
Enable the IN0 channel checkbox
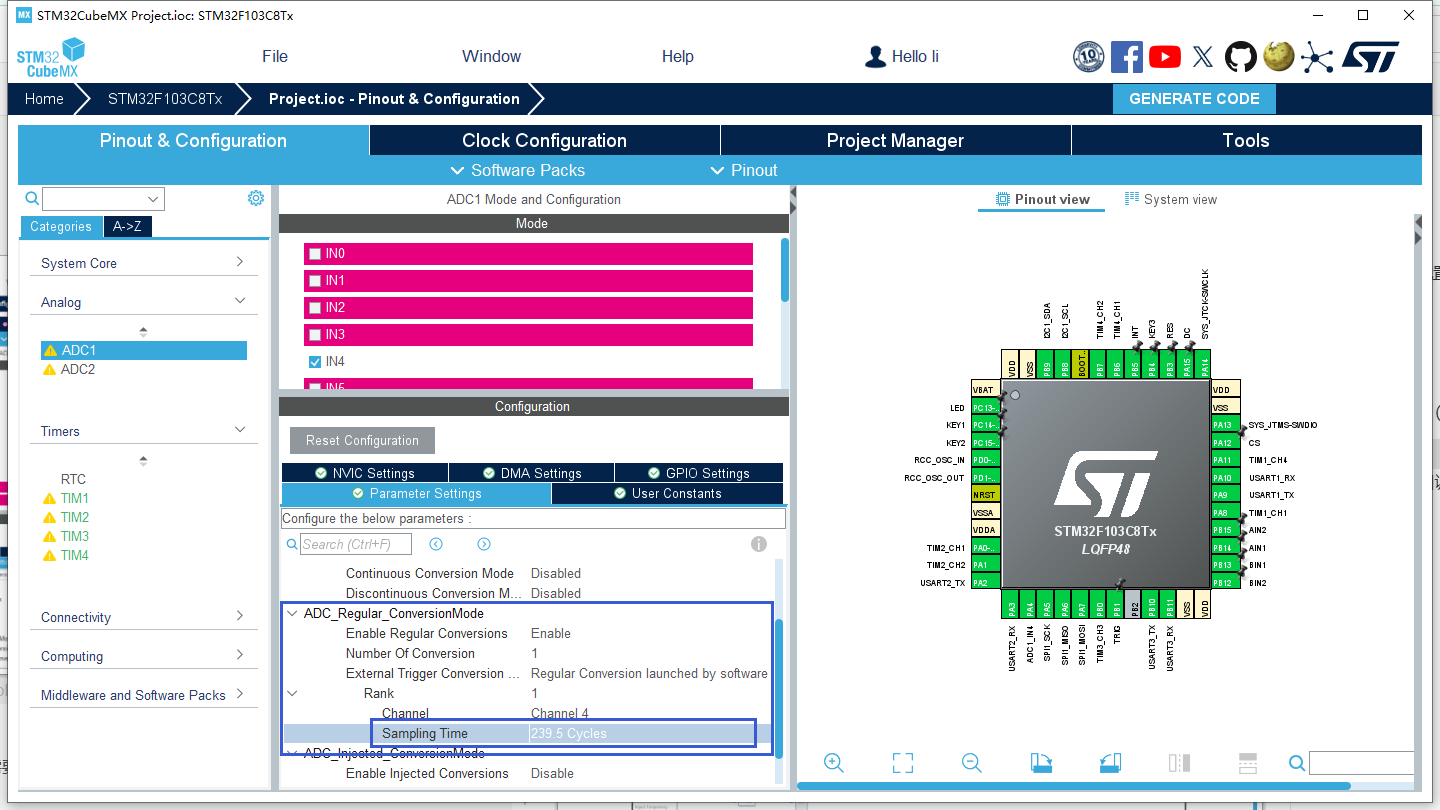click(315, 254)
